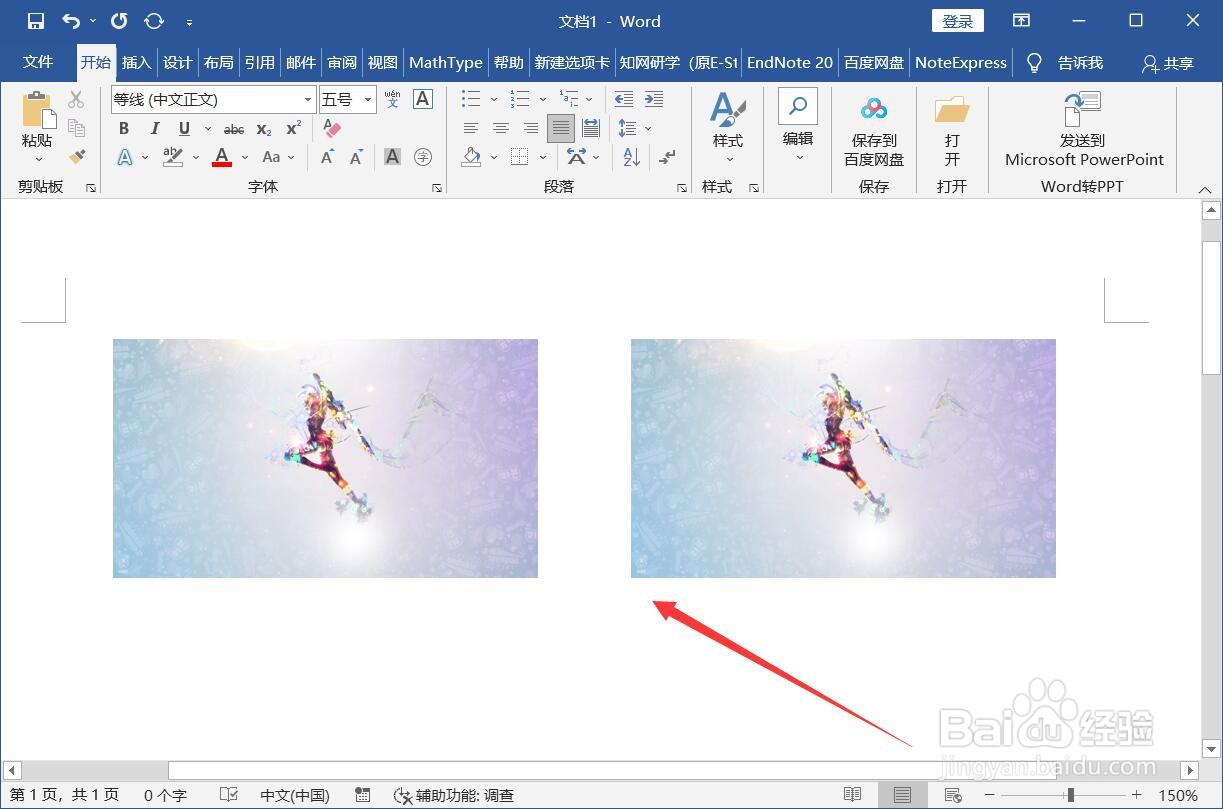Click the Open (打开) folder button
Viewport: 1223px width, 809px height.
coord(952,132)
